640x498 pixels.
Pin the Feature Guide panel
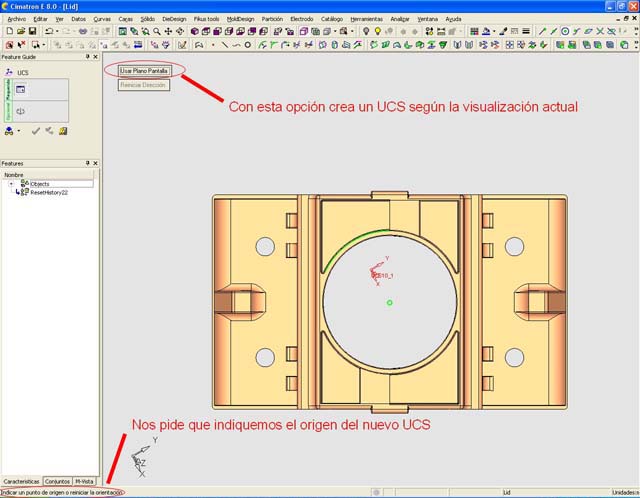89,57
